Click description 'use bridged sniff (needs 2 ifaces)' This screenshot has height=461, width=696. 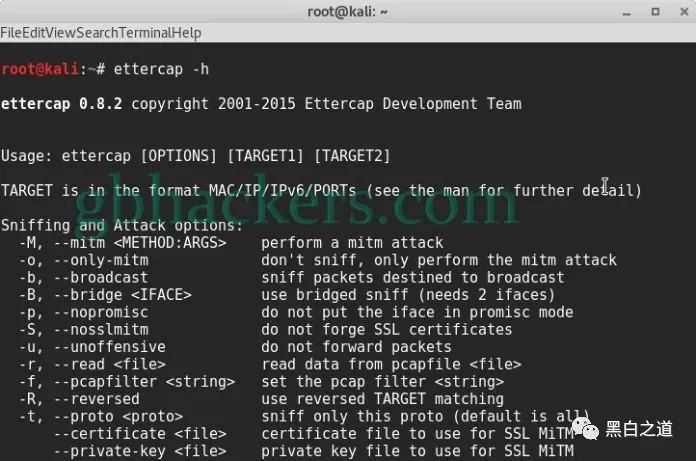point(408,295)
